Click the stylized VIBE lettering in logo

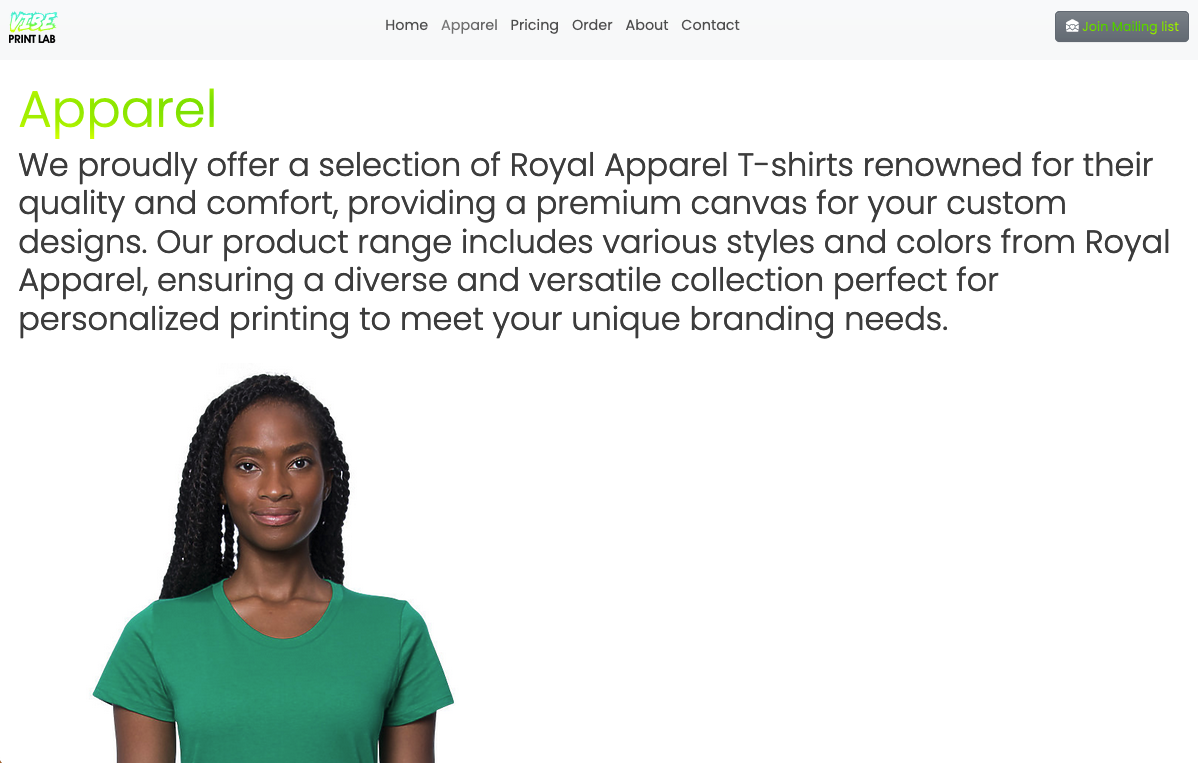tap(33, 21)
